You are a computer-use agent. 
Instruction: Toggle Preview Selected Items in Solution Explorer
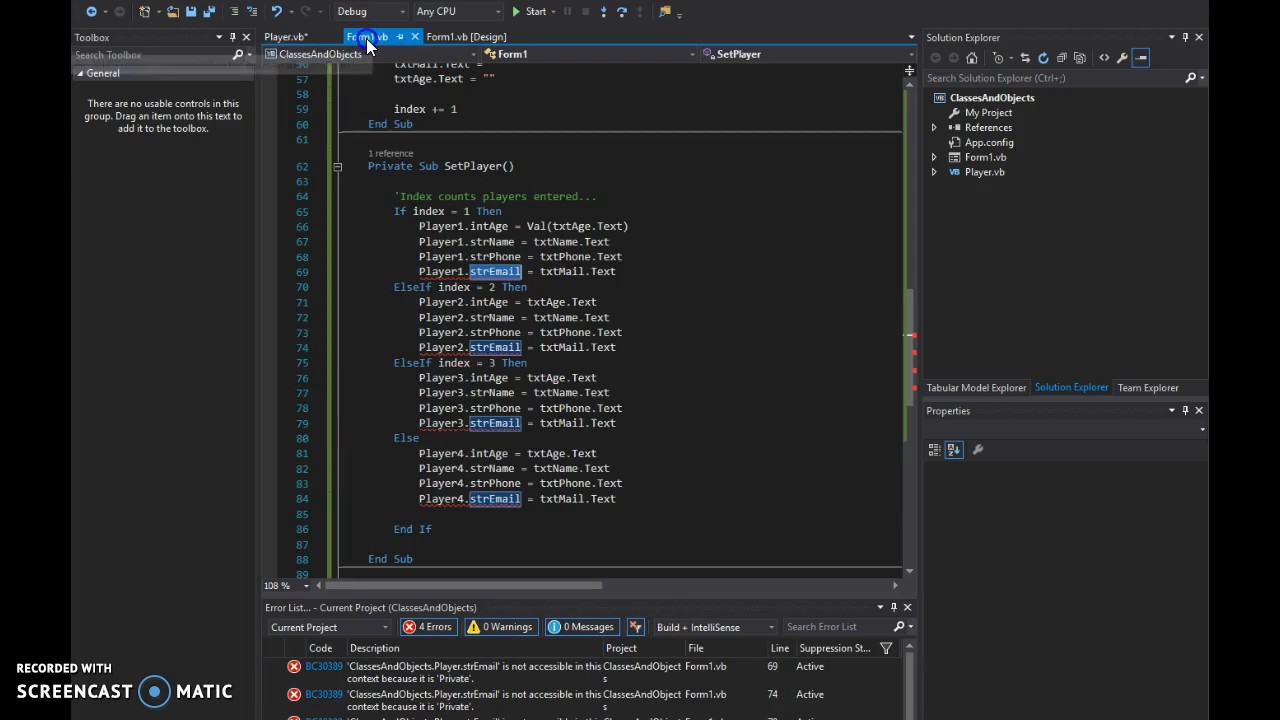click(x=1141, y=58)
